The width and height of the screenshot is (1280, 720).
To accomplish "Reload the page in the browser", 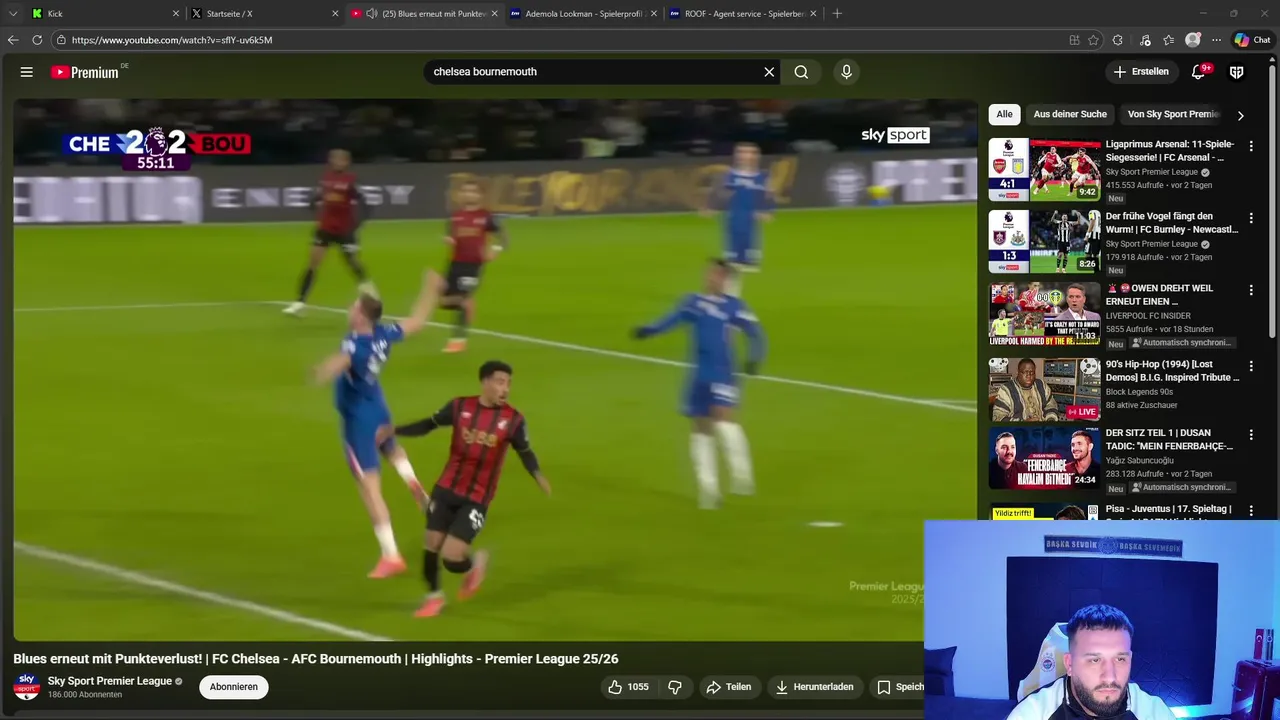I will (x=37, y=40).
